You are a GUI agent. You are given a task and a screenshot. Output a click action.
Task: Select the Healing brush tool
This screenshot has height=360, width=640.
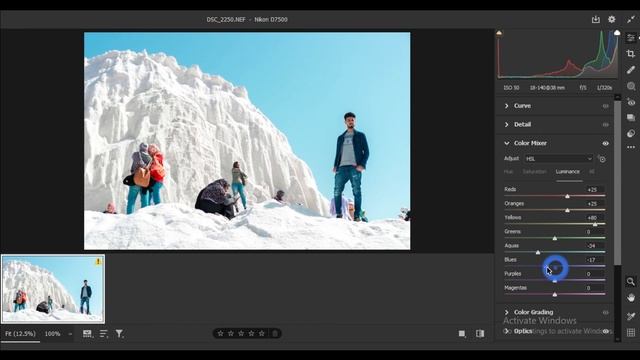coord(631,70)
